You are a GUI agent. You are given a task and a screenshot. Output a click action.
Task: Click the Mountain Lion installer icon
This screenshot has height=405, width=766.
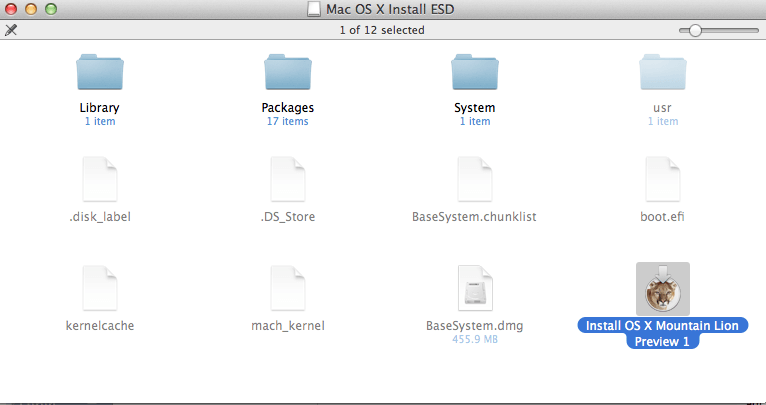click(662, 289)
